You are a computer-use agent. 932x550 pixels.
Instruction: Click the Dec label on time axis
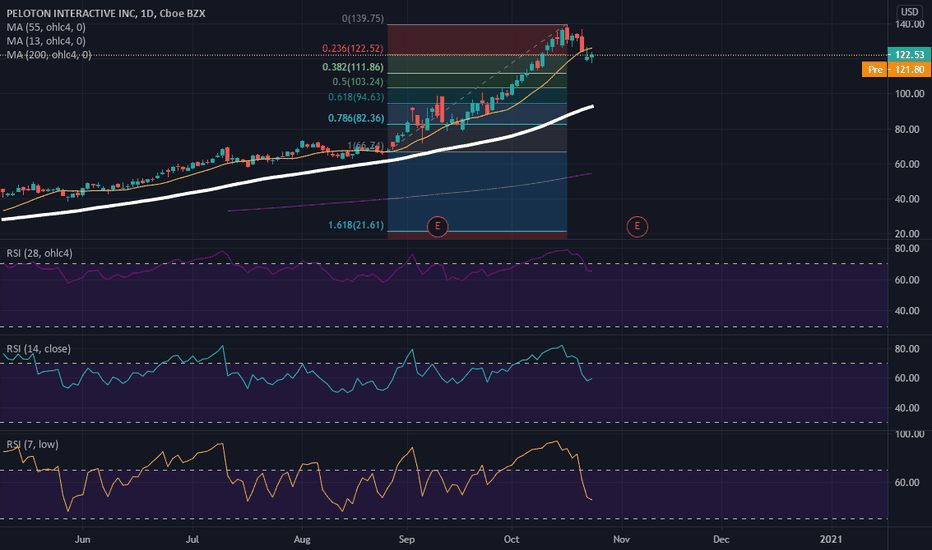click(x=721, y=539)
